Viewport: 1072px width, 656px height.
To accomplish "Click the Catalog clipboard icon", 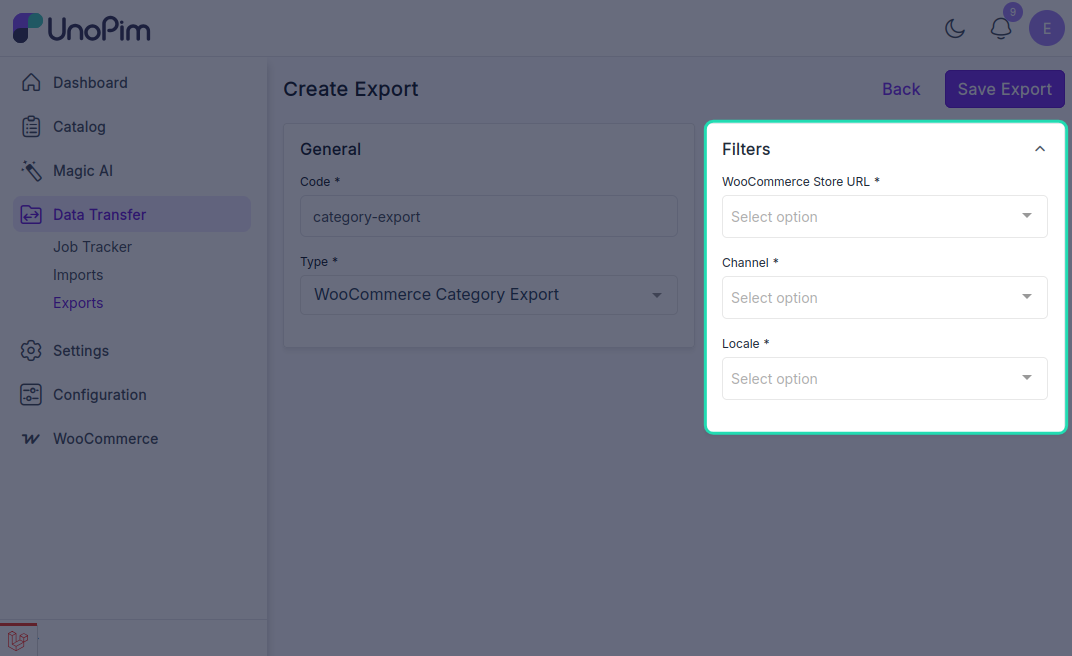I will pyautogui.click(x=31, y=126).
